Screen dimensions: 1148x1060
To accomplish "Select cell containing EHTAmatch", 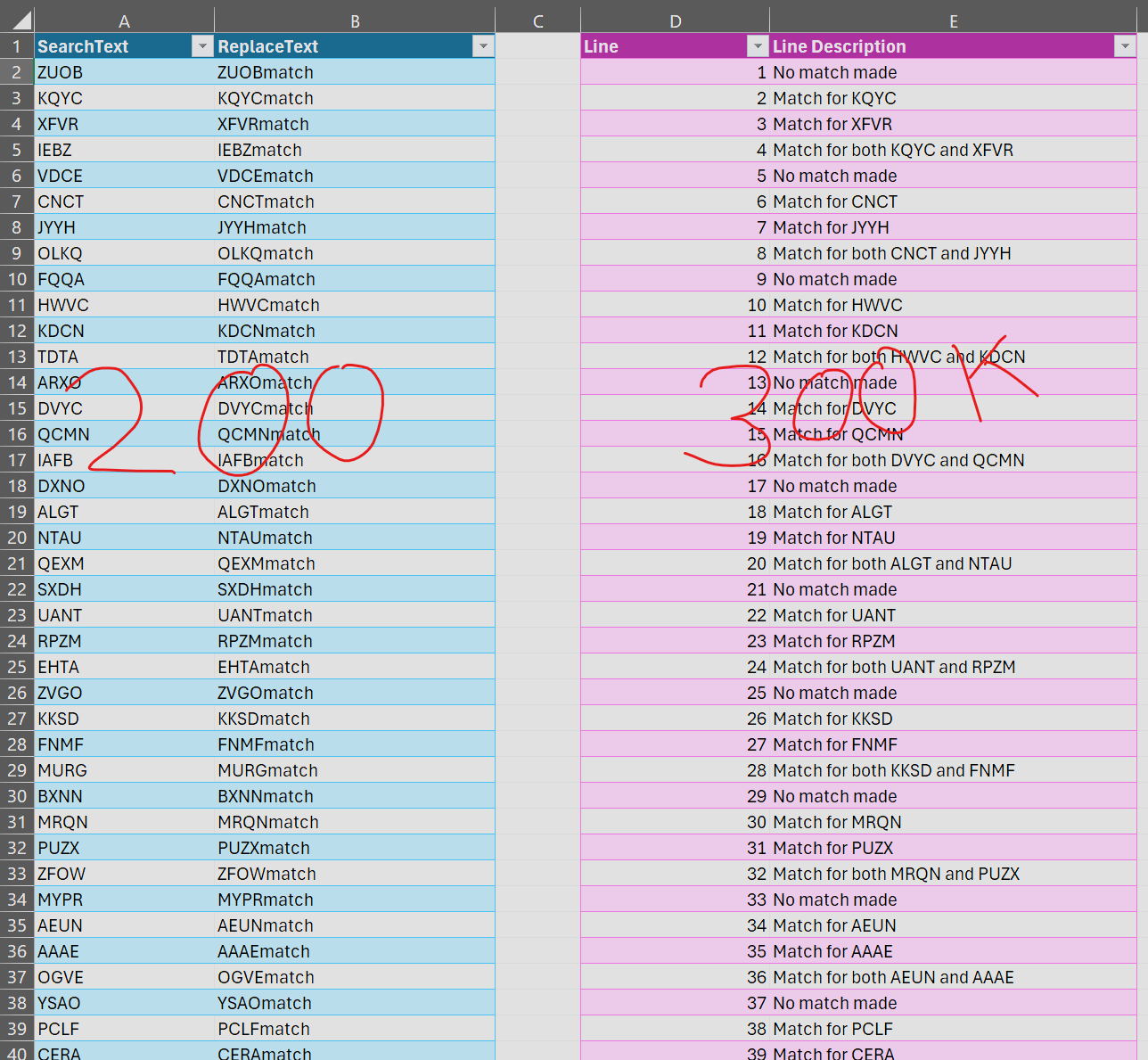I will (x=355, y=667).
